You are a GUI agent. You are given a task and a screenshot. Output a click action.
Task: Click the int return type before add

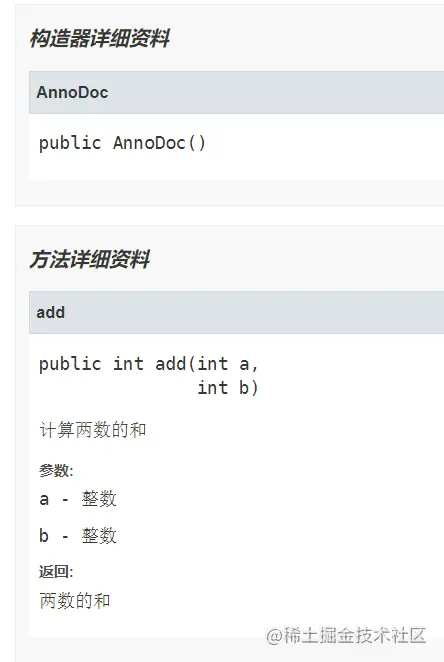click(x=128, y=364)
